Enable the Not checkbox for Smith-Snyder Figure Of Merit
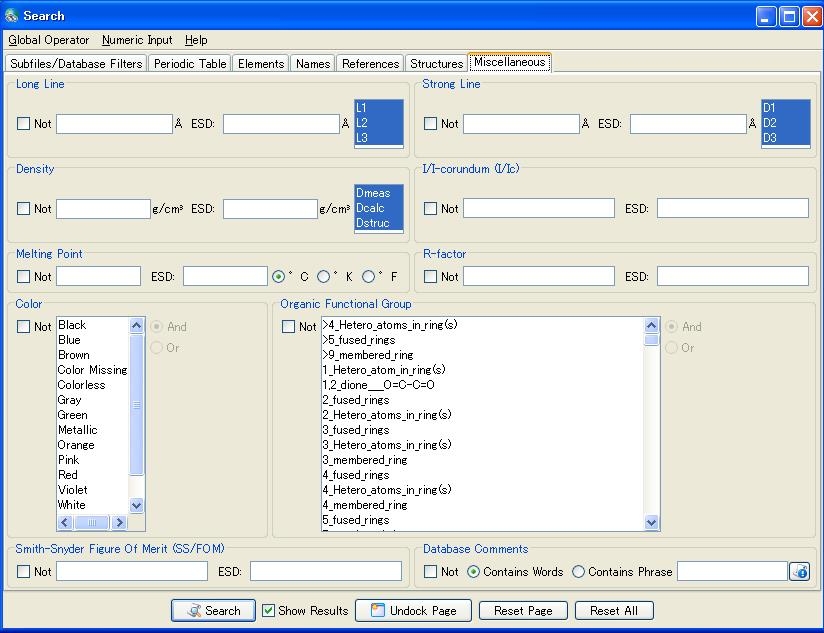Viewport: 824px width, 633px height. pos(23,572)
